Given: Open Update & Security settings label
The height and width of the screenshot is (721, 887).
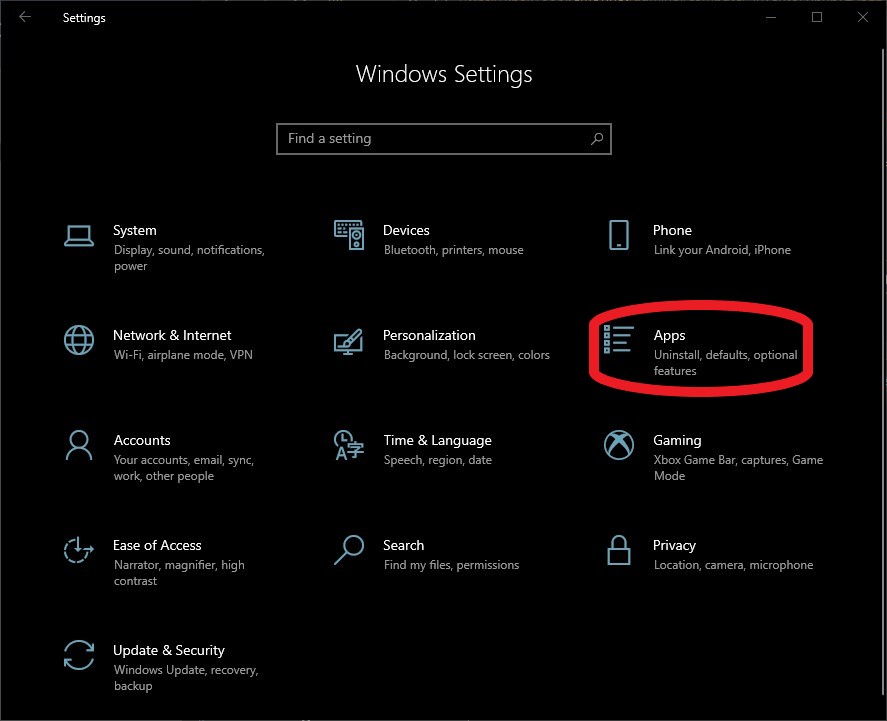Looking at the screenshot, I should 169,650.
